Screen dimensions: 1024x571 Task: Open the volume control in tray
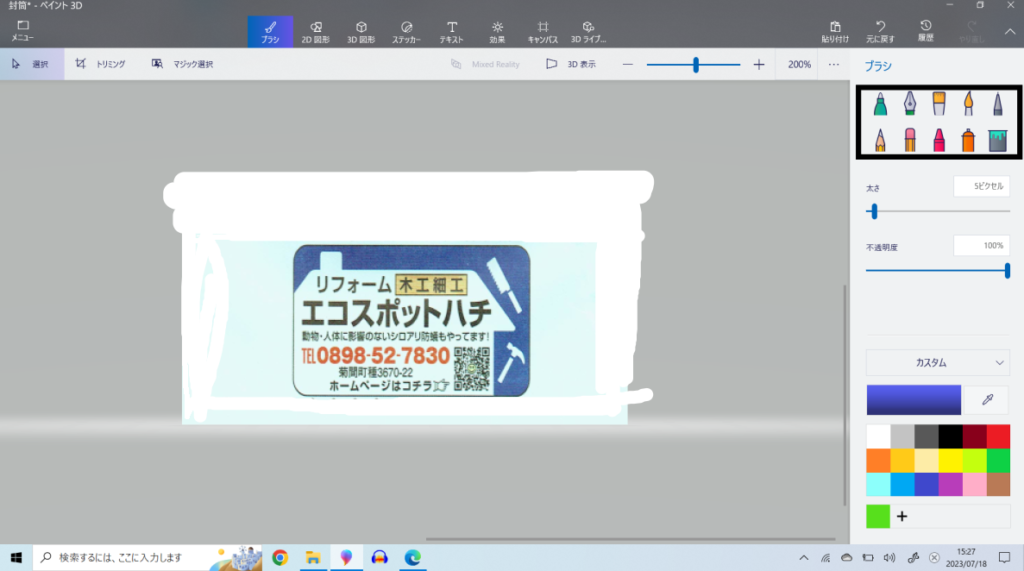click(x=889, y=557)
